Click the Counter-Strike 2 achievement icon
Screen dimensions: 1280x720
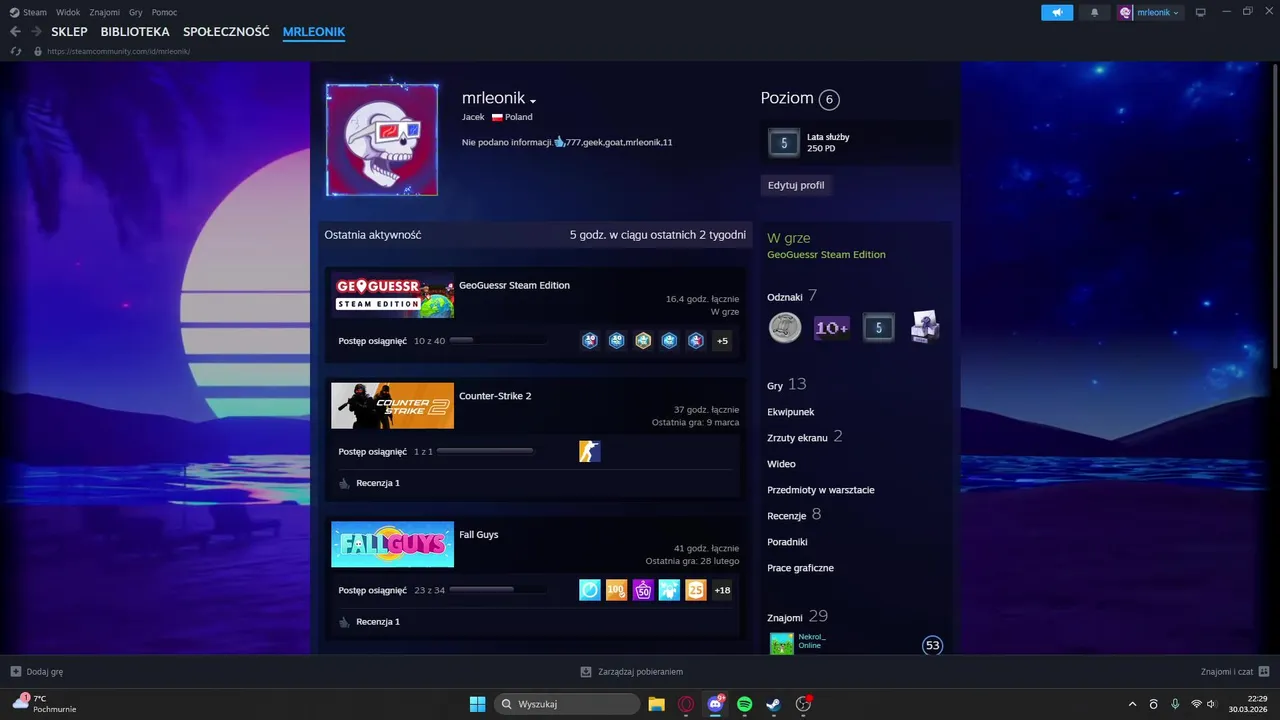(590, 452)
